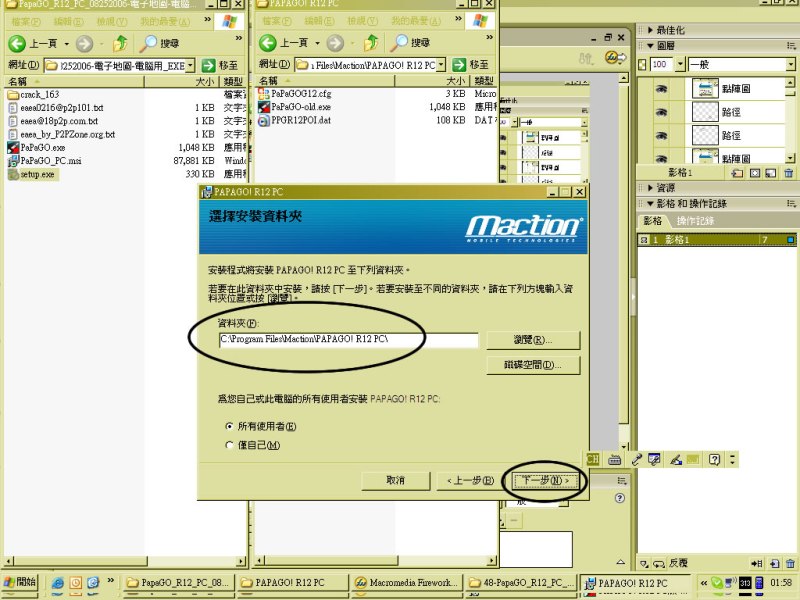Open the 磁碟空間(D)... disk space dialog
The height and width of the screenshot is (600, 800).
click(533, 365)
